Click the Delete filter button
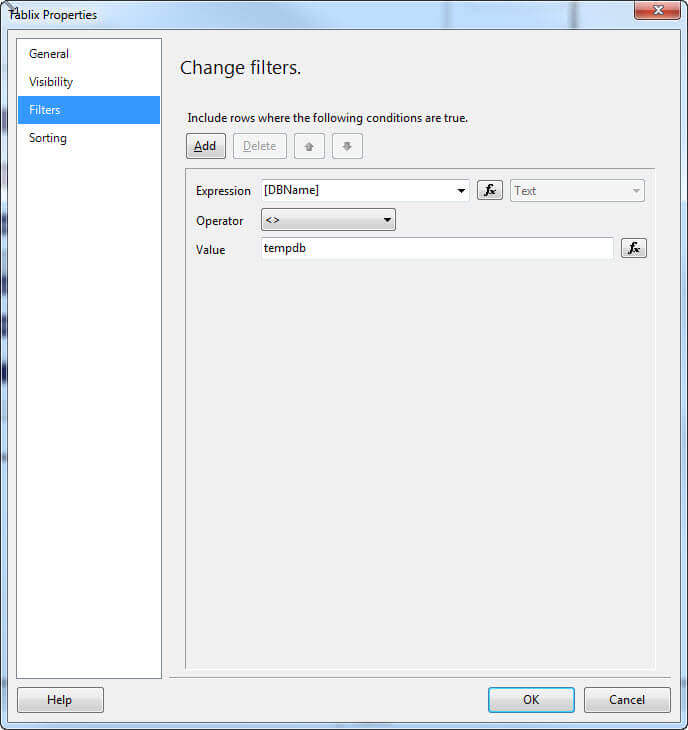This screenshot has width=688, height=730. pyautogui.click(x=260, y=146)
